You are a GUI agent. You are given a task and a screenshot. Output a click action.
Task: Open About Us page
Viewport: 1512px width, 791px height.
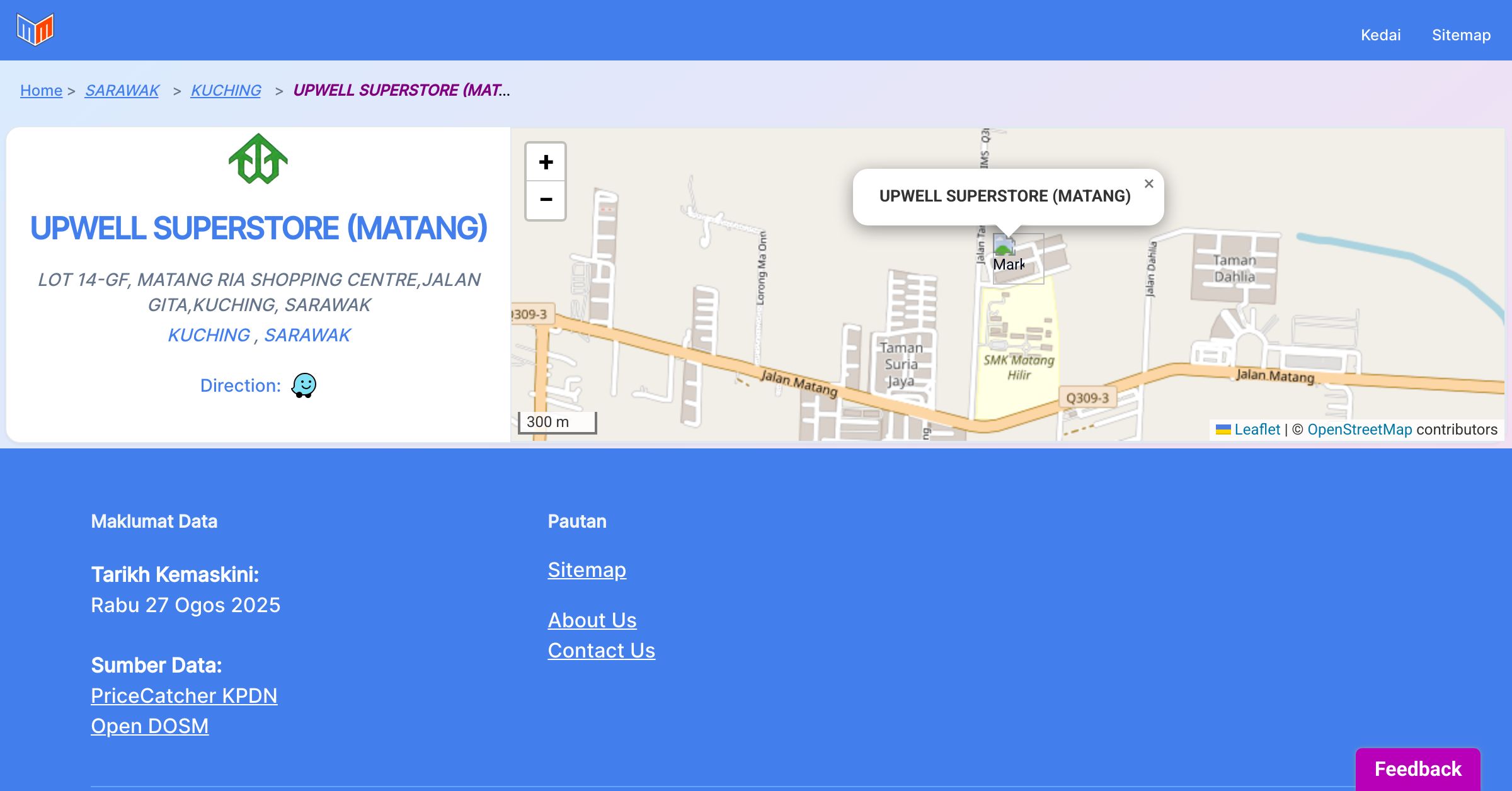coord(592,620)
